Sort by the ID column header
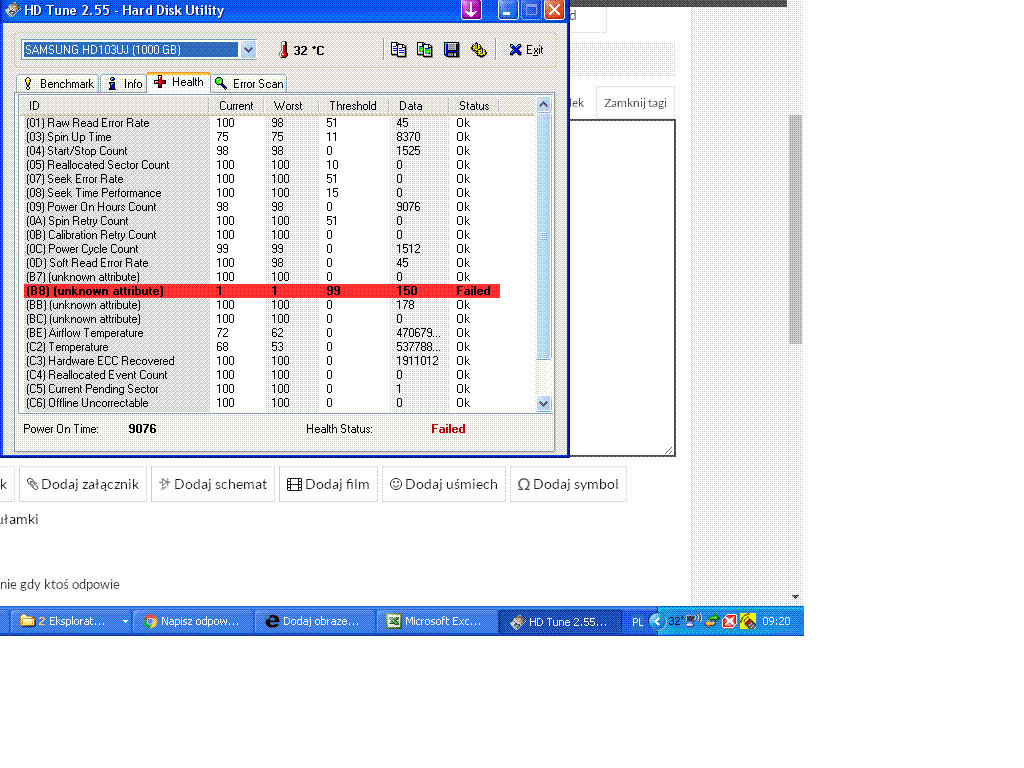Image resolution: width=1024 pixels, height=768 pixels. pyautogui.click(x=114, y=106)
